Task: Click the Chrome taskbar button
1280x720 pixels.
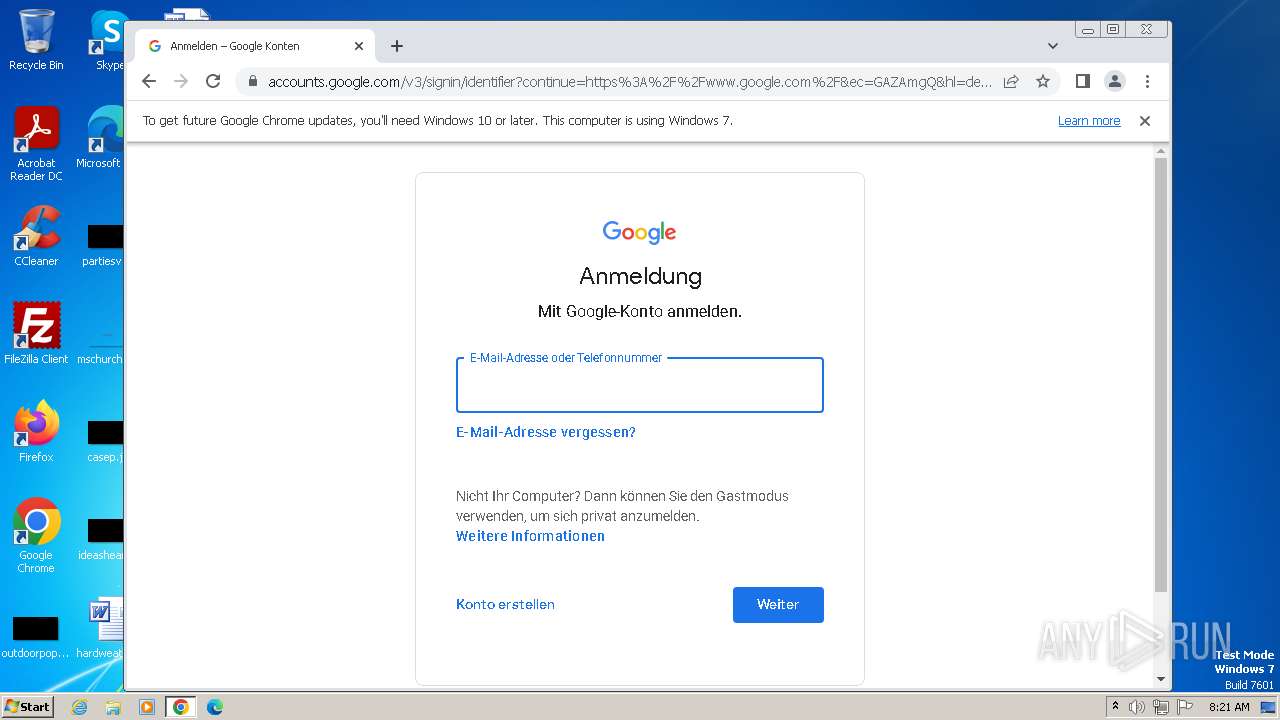Action: pyautogui.click(x=181, y=707)
